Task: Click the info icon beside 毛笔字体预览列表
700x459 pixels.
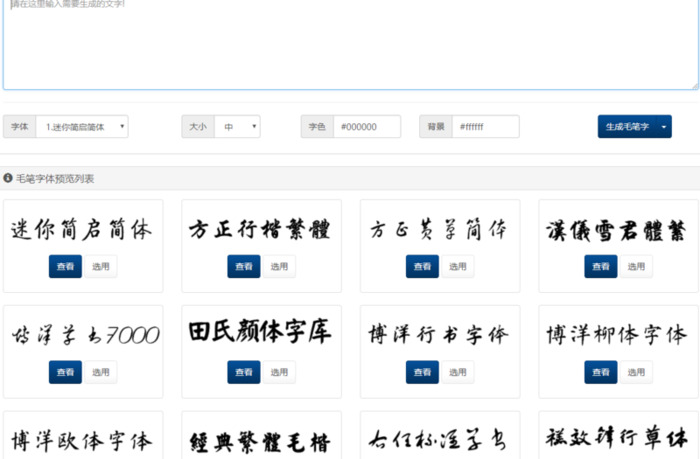Action: (x=8, y=178)
